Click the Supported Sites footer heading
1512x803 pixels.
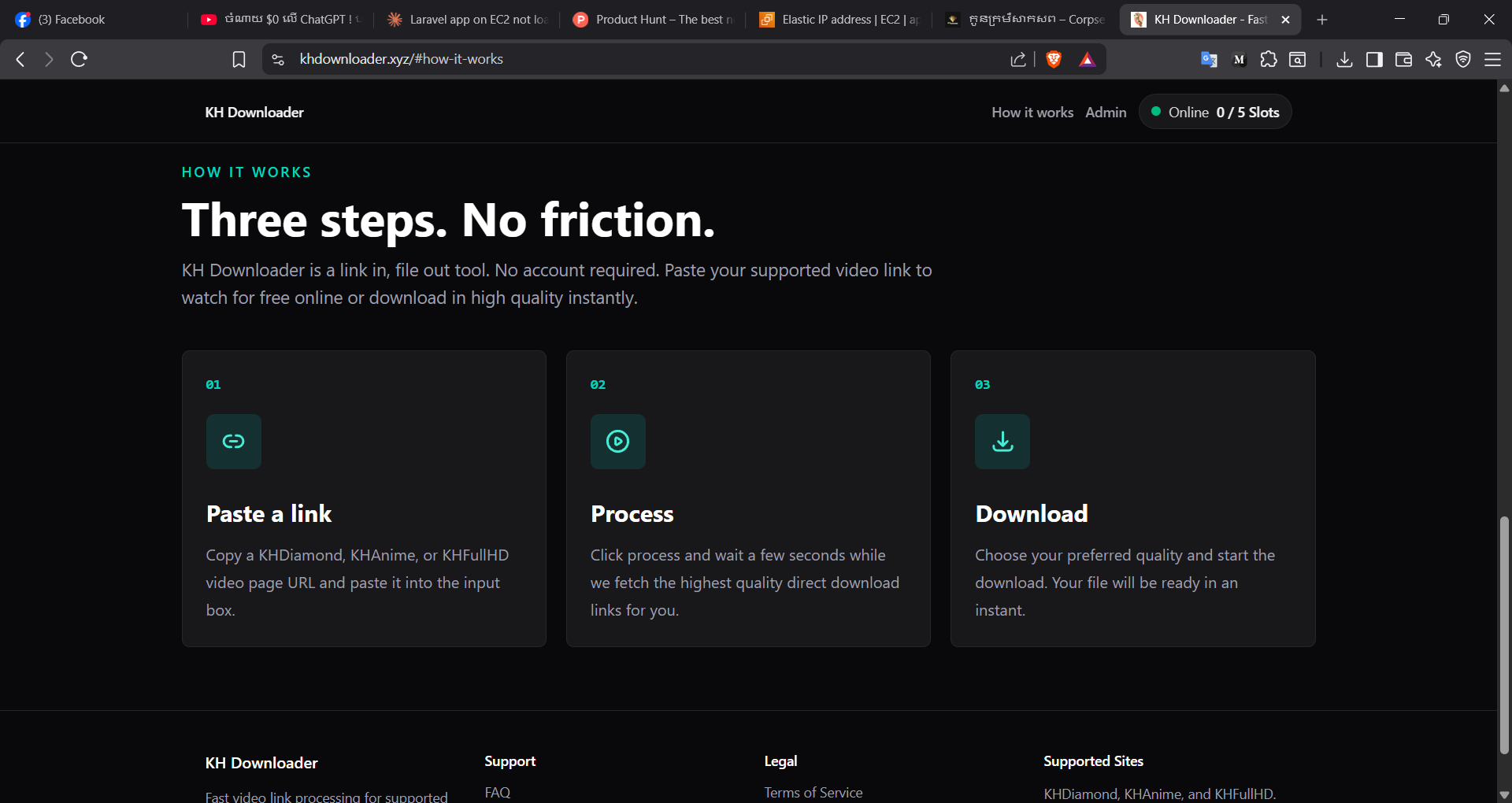(1093, 761)
